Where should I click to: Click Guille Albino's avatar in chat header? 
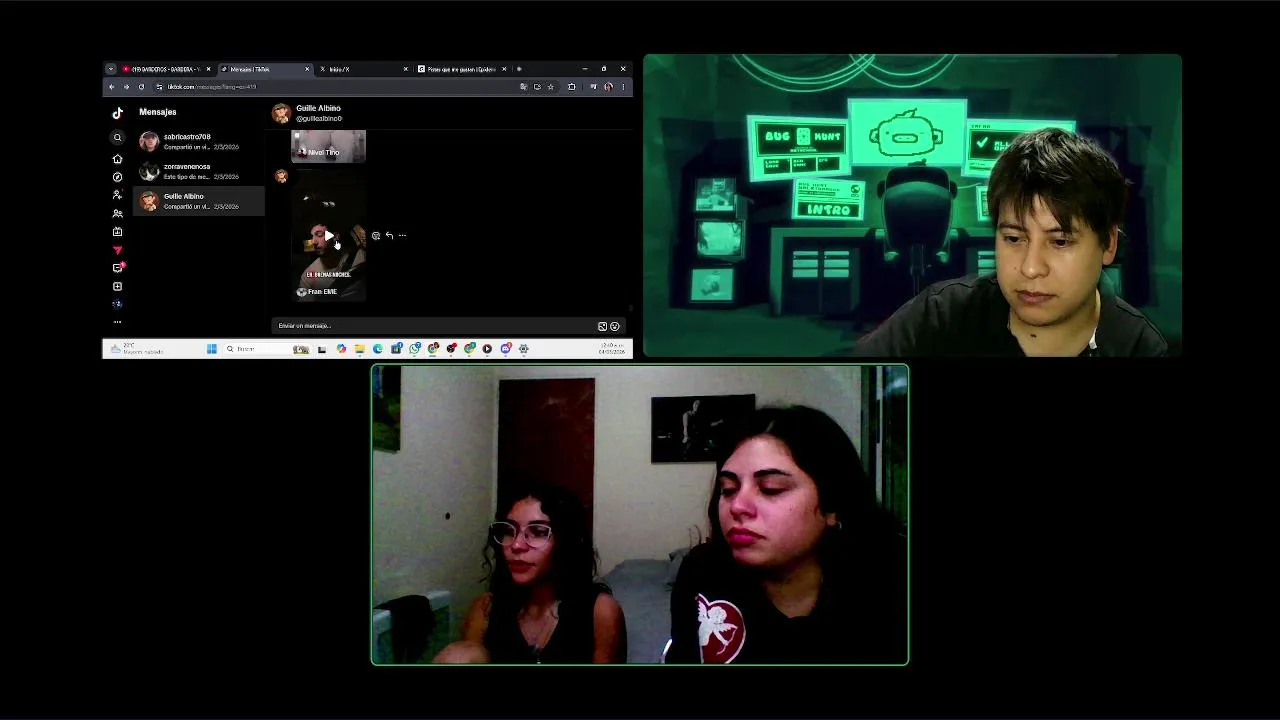point(281,113)
